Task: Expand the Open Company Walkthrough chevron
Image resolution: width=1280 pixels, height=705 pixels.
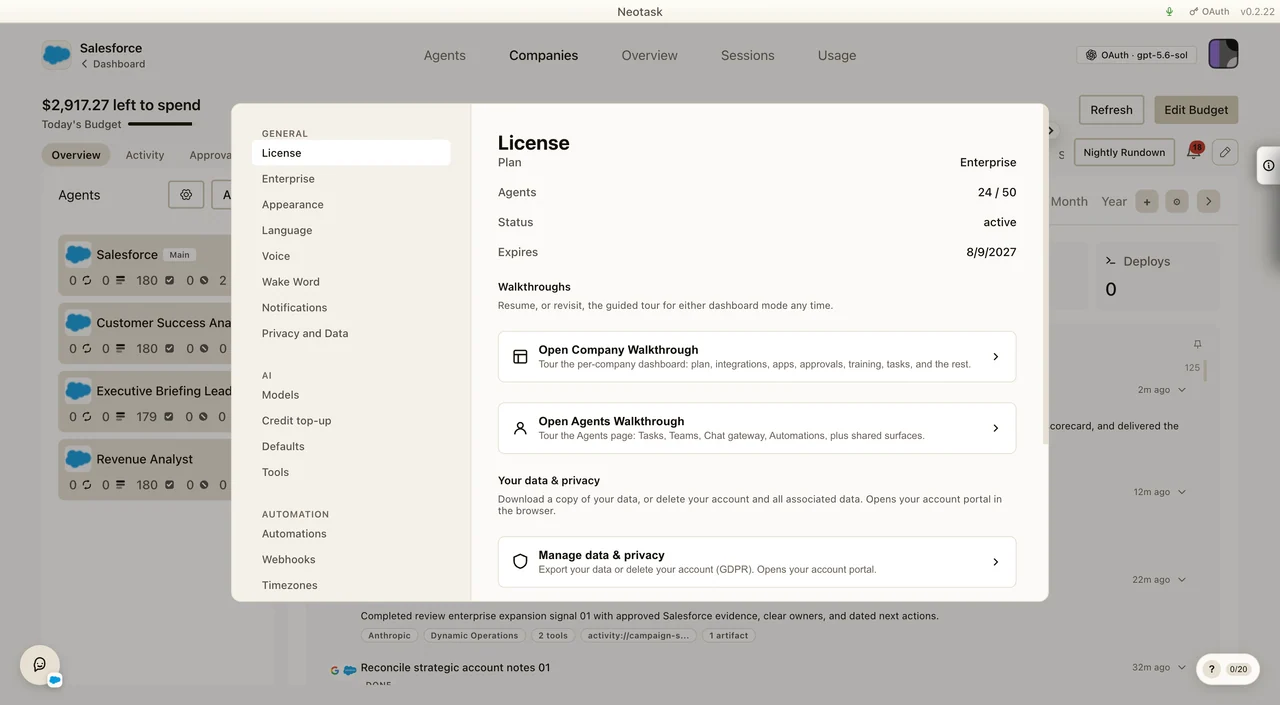Action: tap(996, 357)
